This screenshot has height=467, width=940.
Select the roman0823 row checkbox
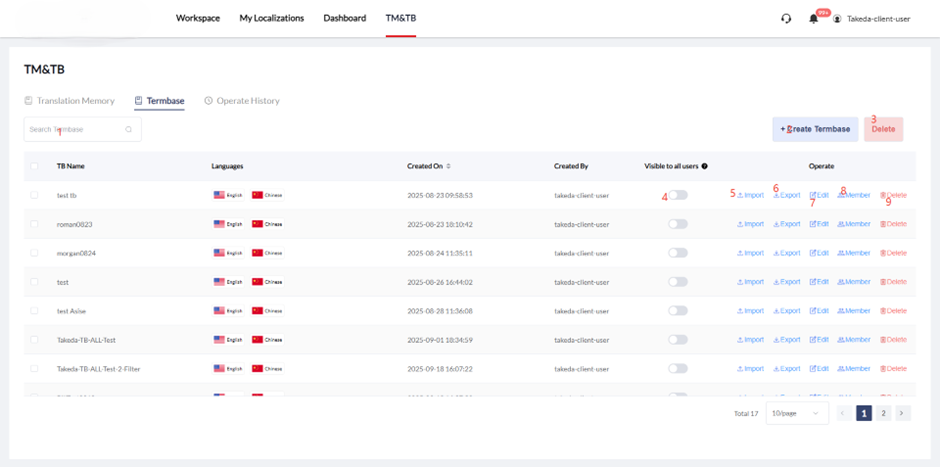click(35, 224)
